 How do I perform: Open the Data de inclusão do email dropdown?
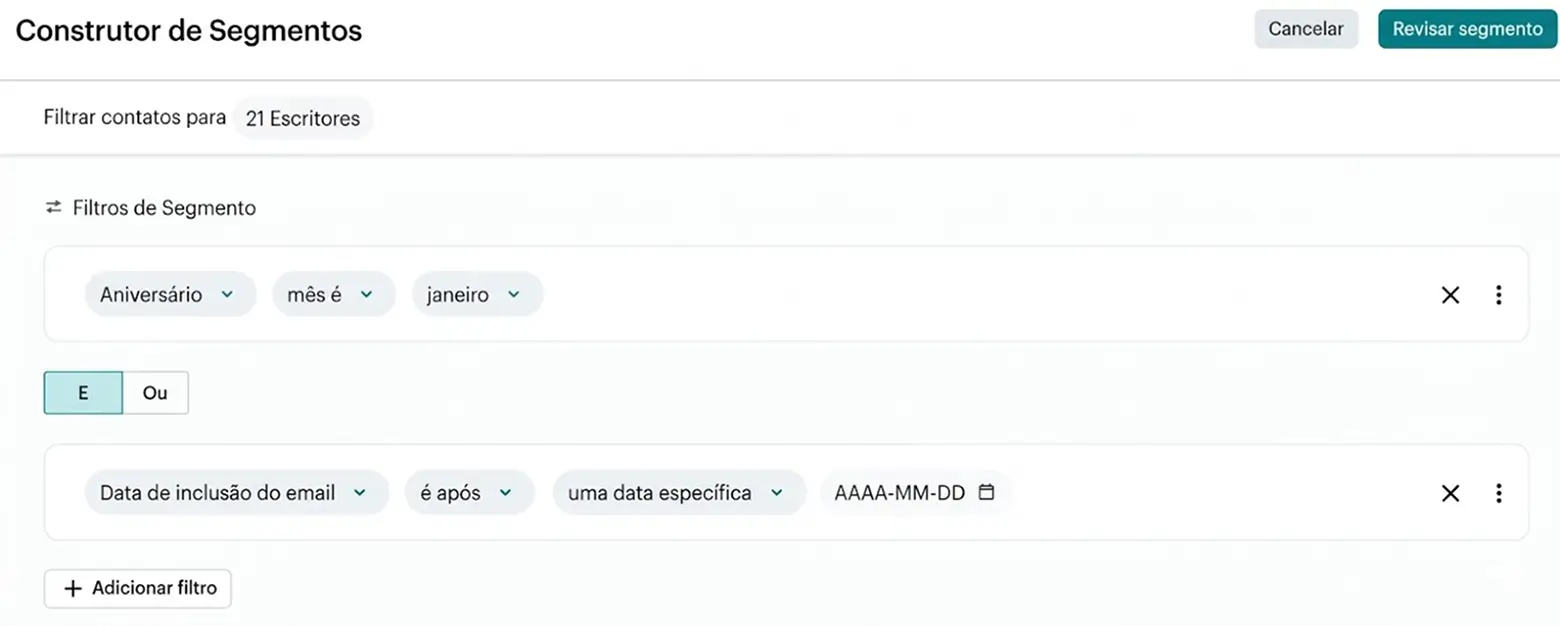pyautogui.click(x=236, y=492)
